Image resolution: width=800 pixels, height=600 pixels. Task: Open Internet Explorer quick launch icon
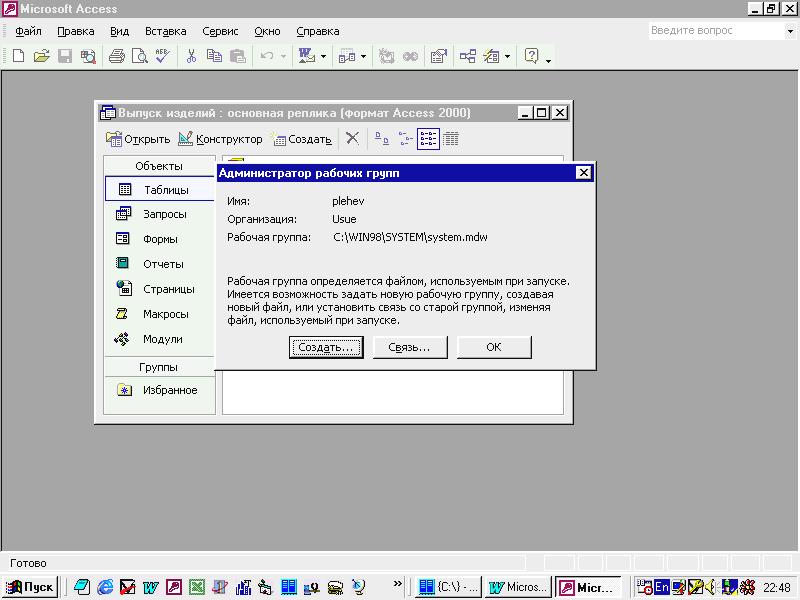[x=105, y=587]
